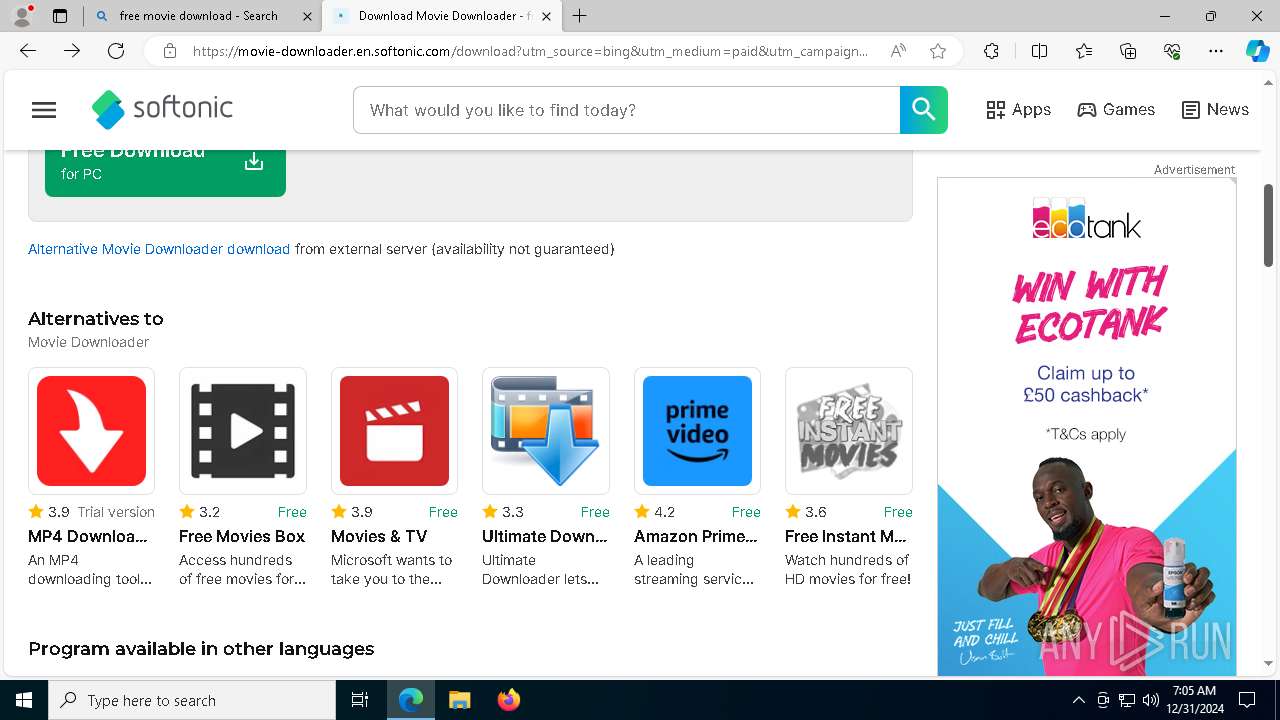Image resolution: width=1280 pixels, height=720 pixels.
Task: Click the Read aloud icon
Action: [898, 51]
